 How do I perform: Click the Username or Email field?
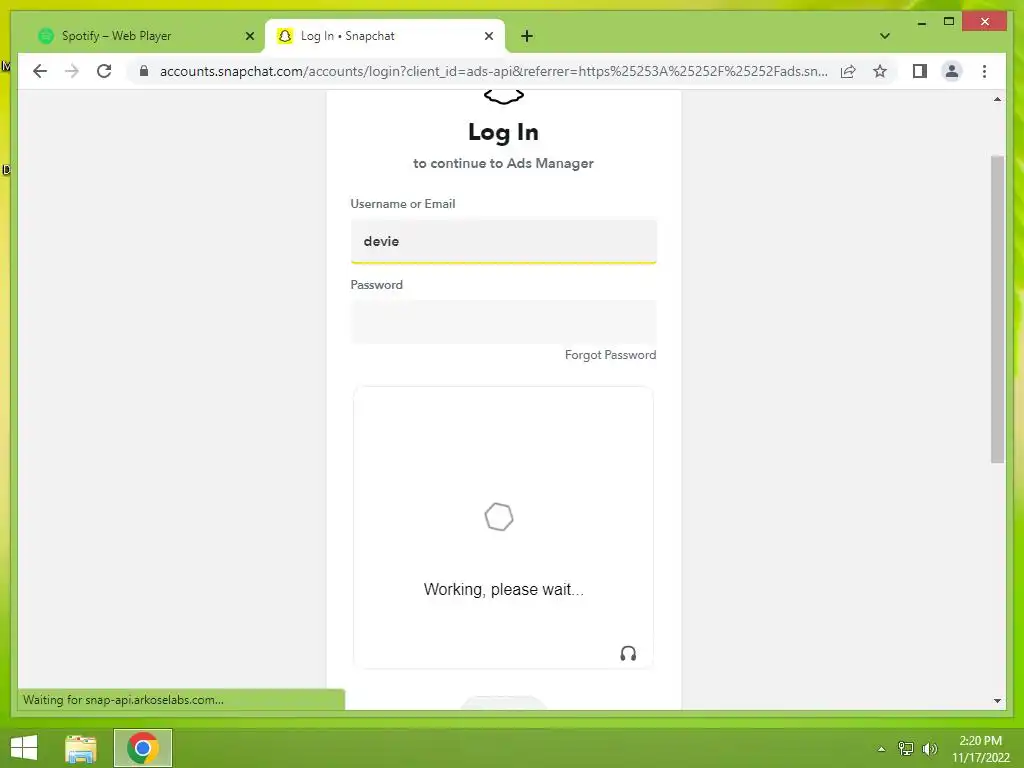pyautogui.click(x=504, y=241)
